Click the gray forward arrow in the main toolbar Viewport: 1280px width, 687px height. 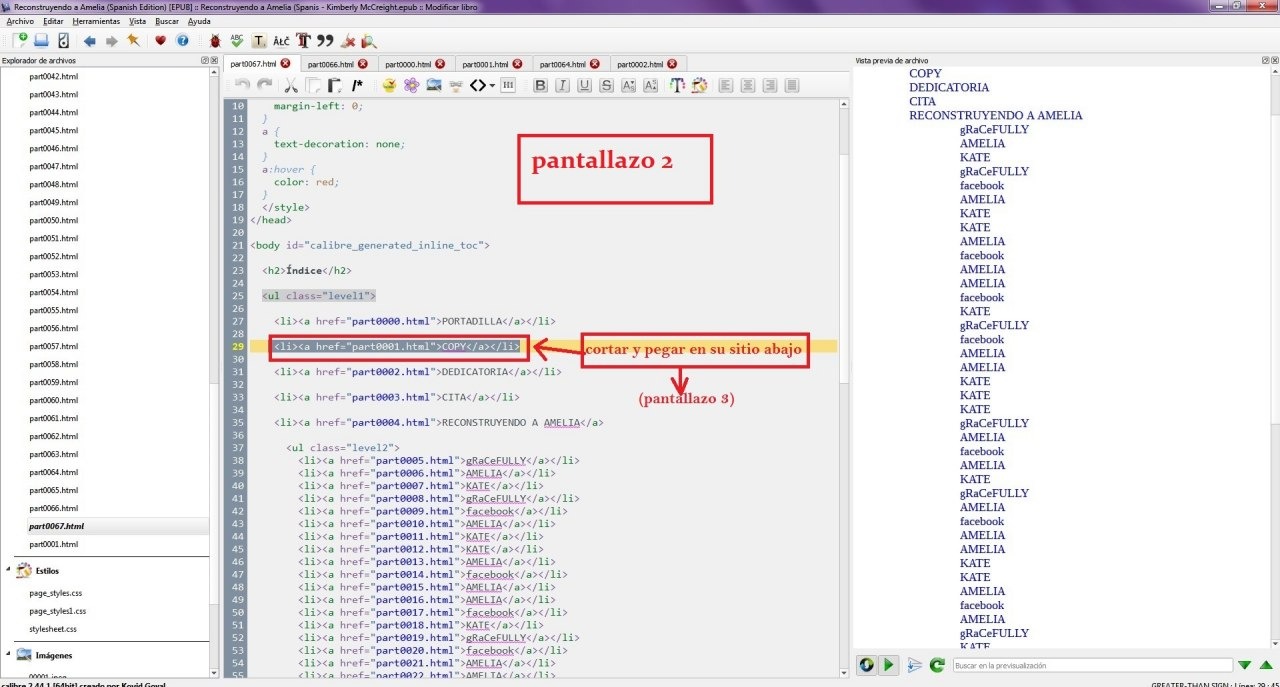pyautogui.click(x=111, y=41)
